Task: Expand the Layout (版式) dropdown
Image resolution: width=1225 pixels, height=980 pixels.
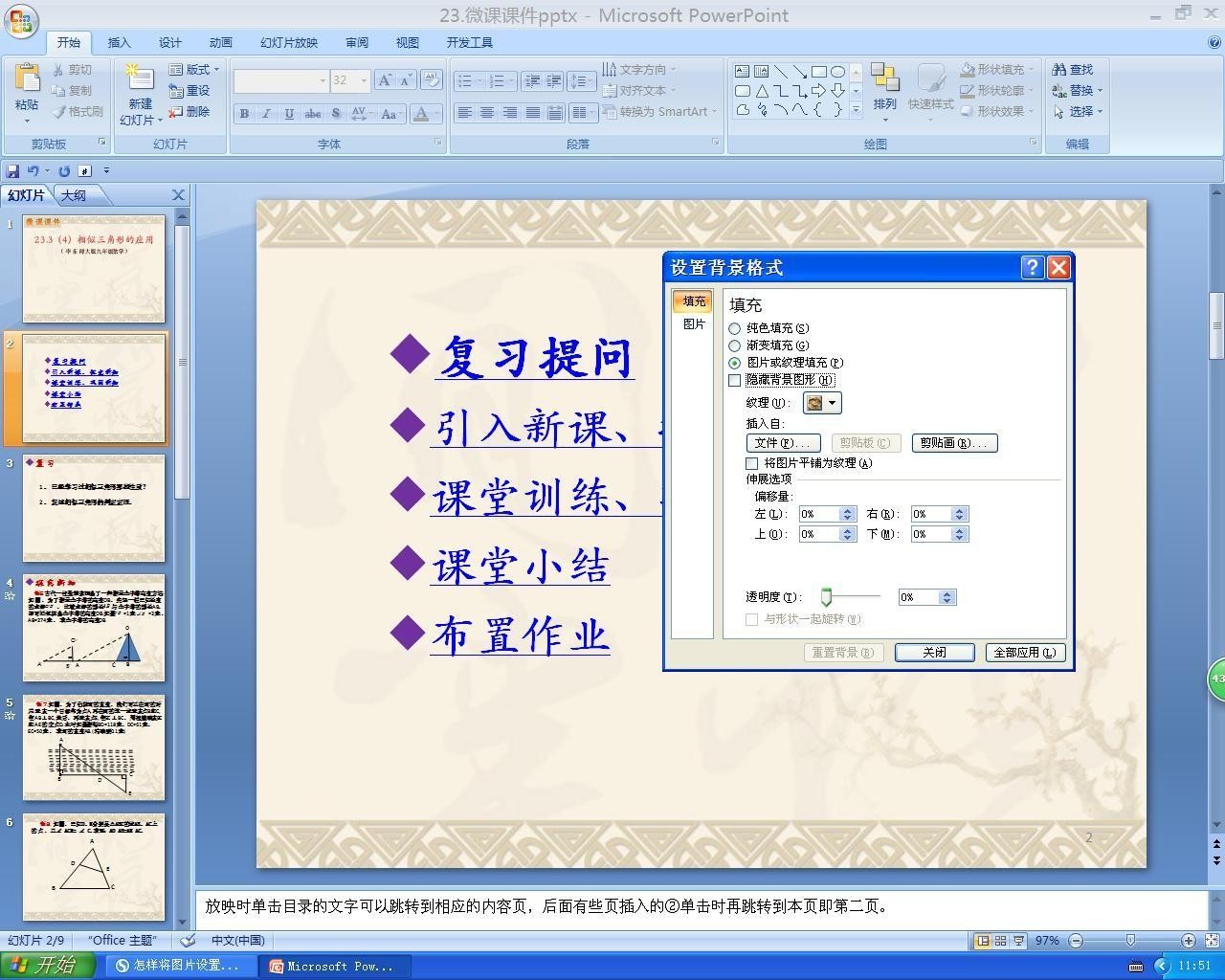Action: (194, 69)
